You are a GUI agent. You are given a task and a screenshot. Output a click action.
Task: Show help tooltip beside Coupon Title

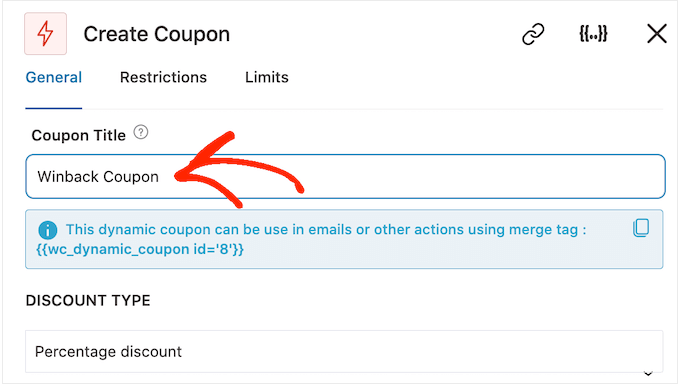coord(141,132)
